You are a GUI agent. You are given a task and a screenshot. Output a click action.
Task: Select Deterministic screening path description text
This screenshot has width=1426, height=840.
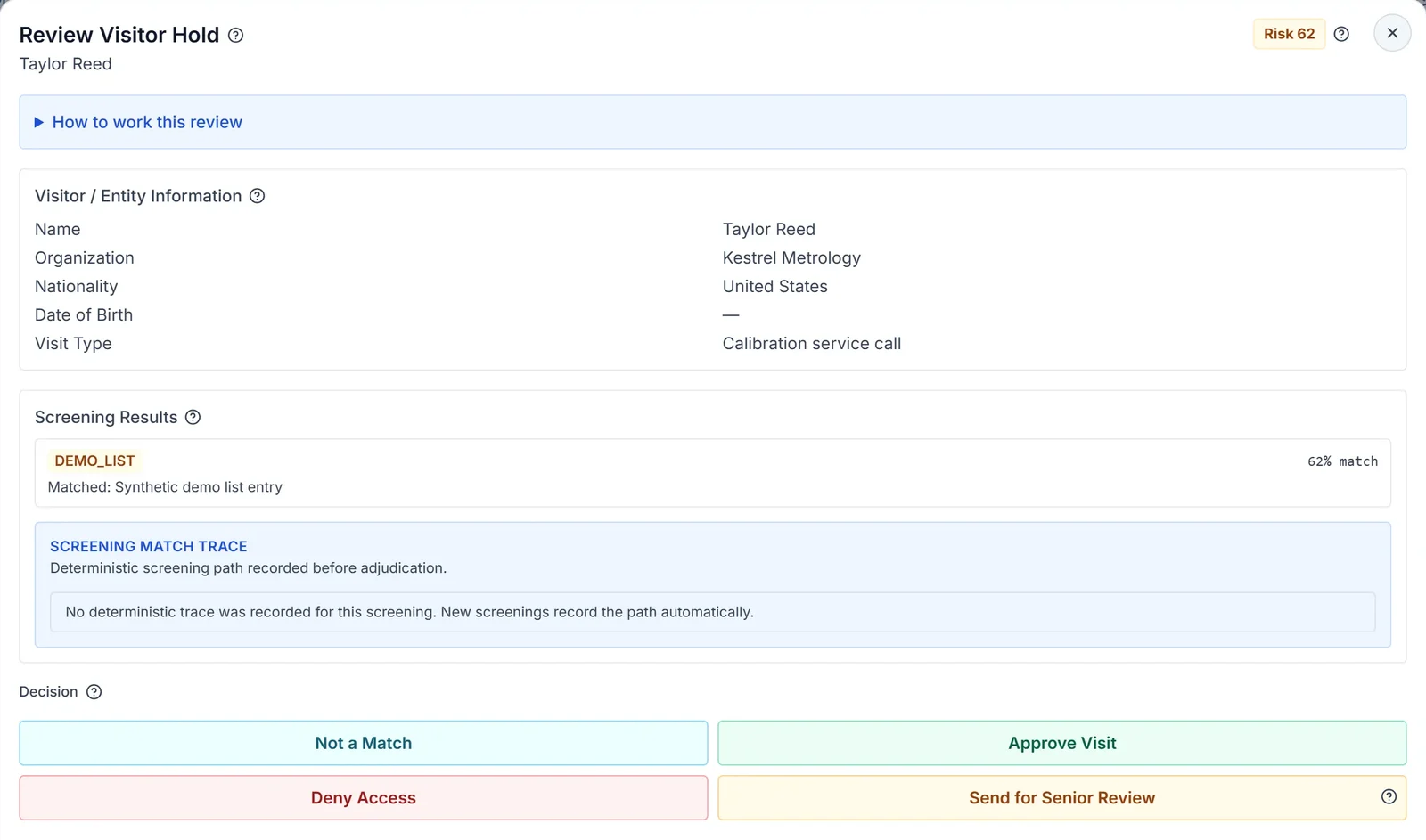pos(248,567)
